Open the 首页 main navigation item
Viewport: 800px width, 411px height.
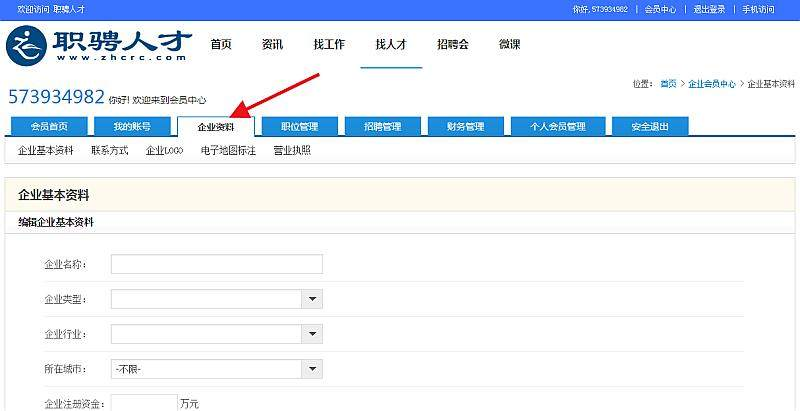coord(221,45)
